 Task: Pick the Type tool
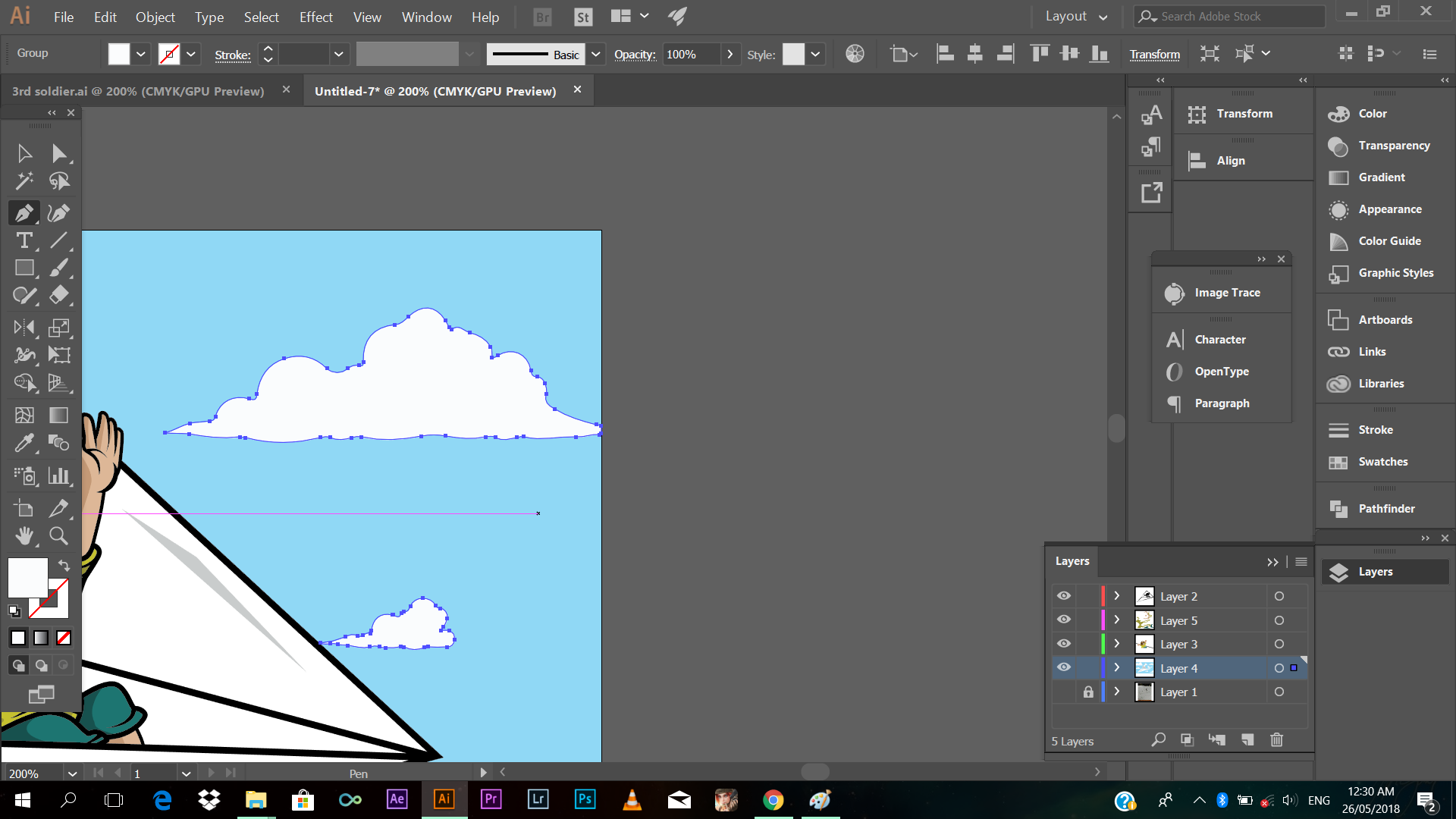coord(24,240)
